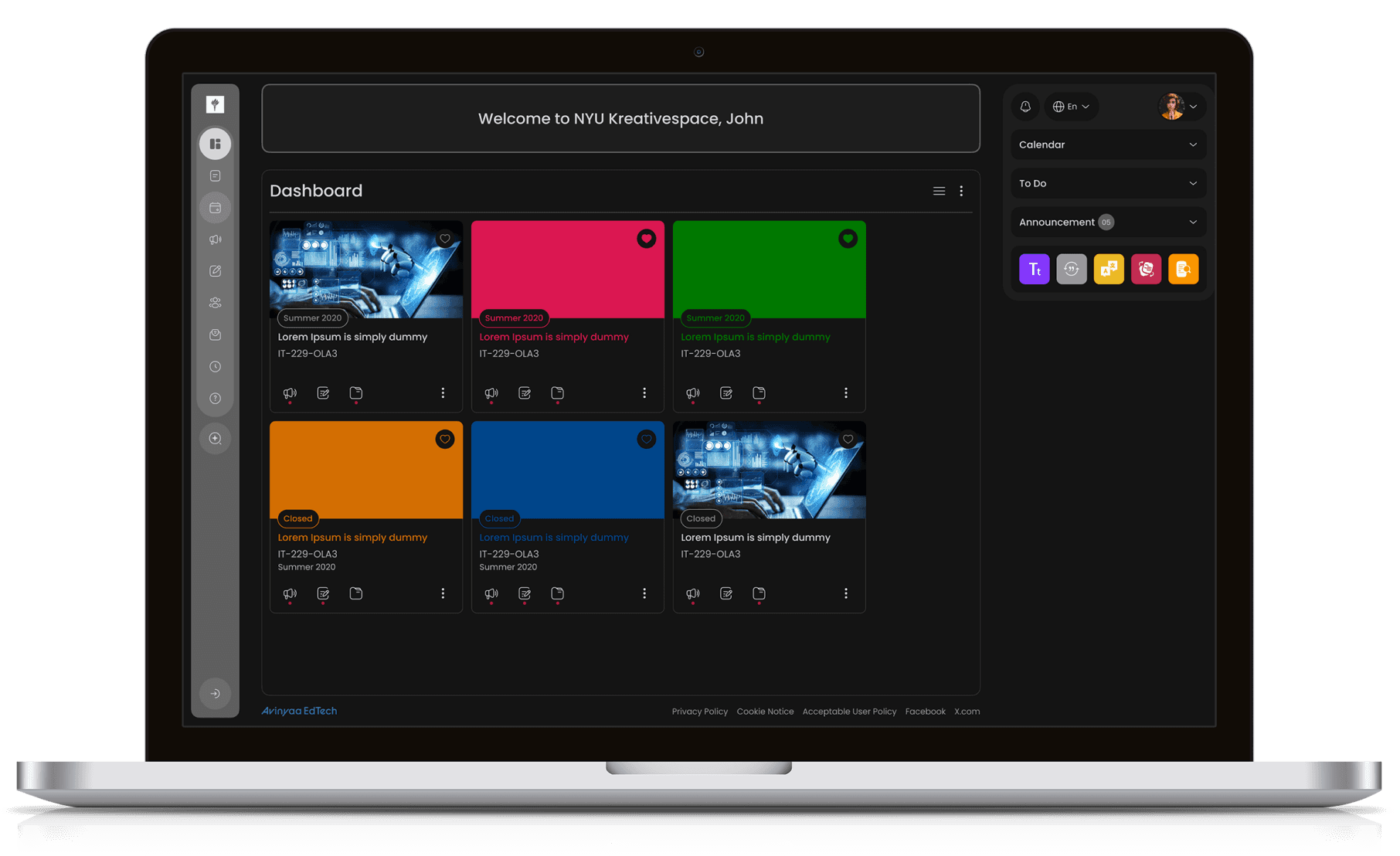Open the megaphone announcements icon in sidebar
The height and width of the screenshot is (856, 1400).
(x=215, y=239)
